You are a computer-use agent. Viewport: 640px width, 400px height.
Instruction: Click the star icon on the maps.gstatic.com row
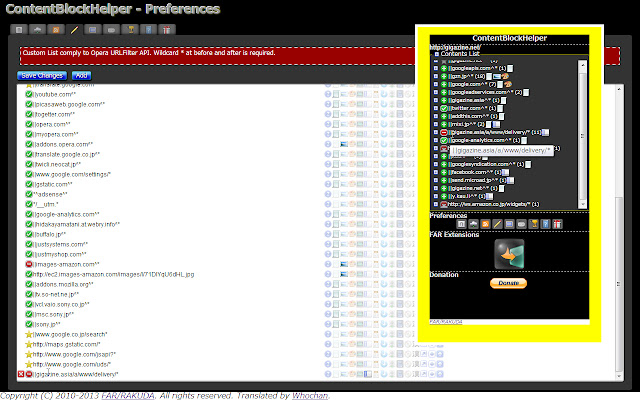(x=29, y=344)
